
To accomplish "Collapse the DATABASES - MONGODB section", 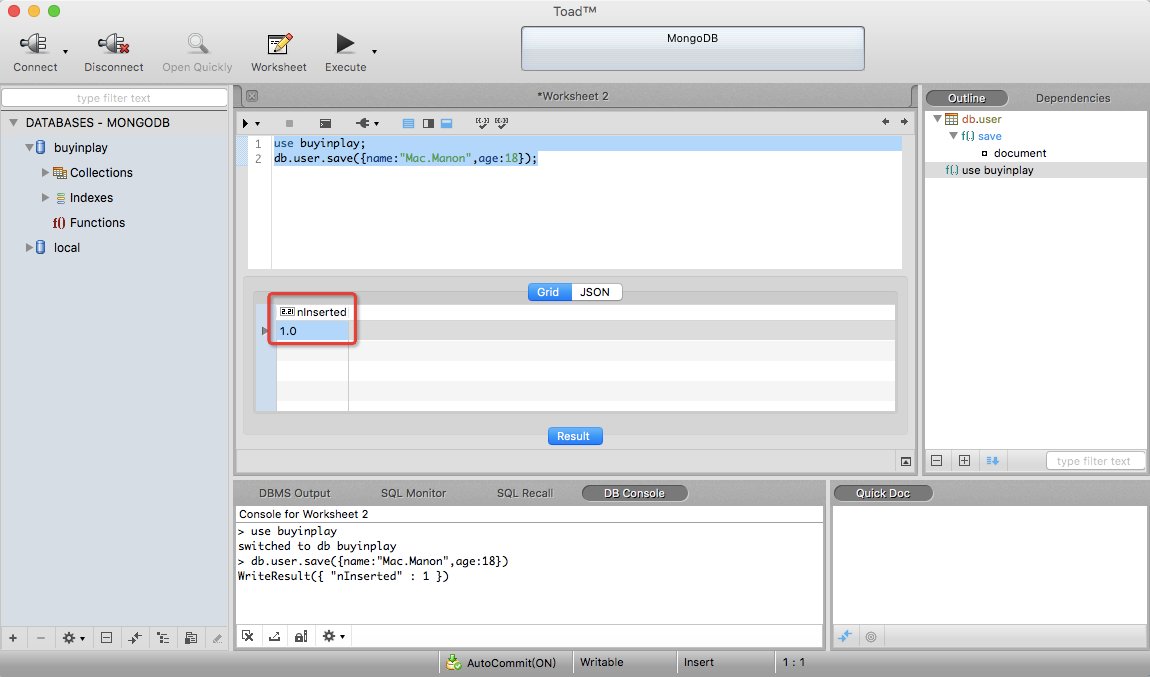I will pyautogui.click(x=13, y=122).
